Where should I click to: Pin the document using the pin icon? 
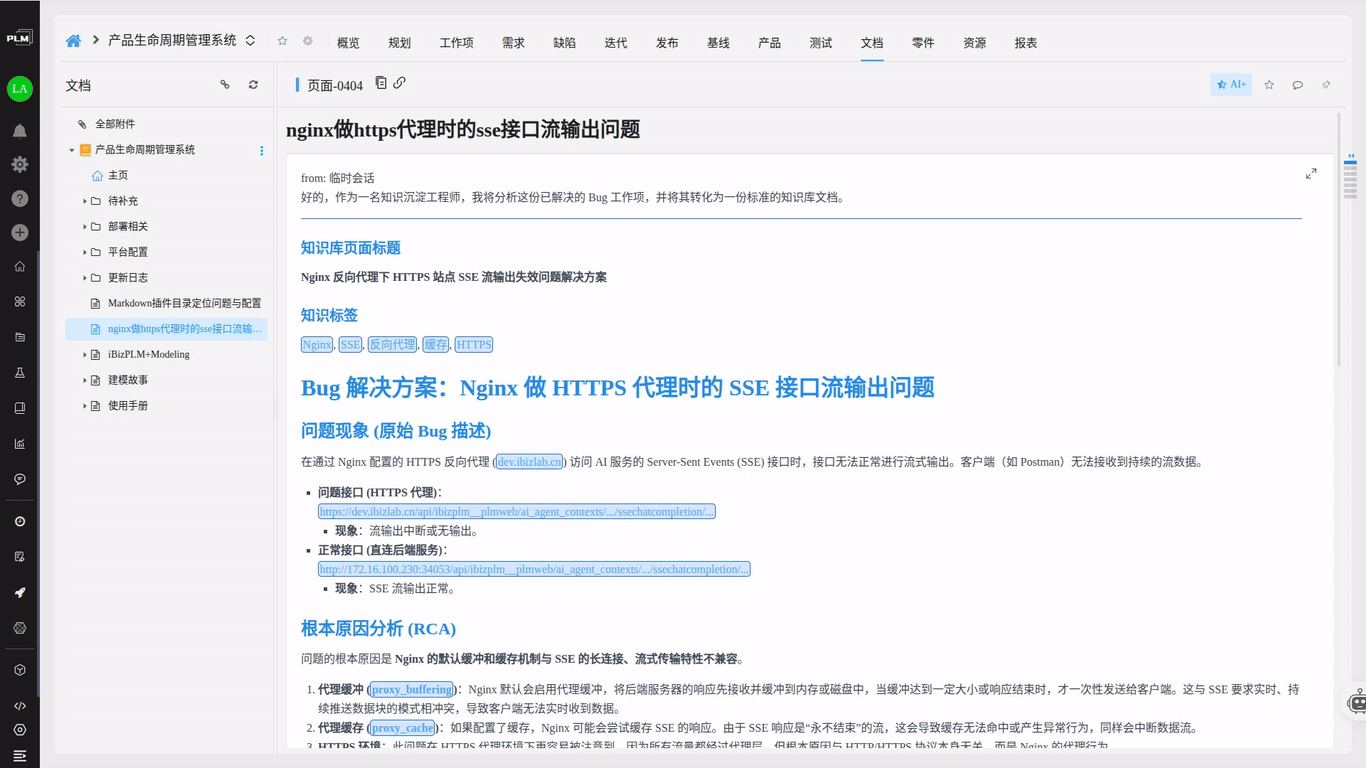point(1326,85)
